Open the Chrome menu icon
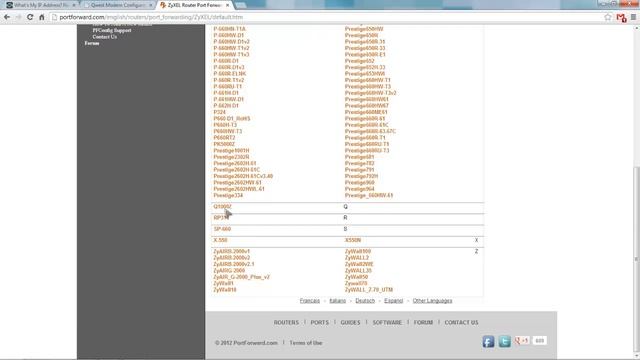Screen dimensions: 640x360 click(633, 17)
